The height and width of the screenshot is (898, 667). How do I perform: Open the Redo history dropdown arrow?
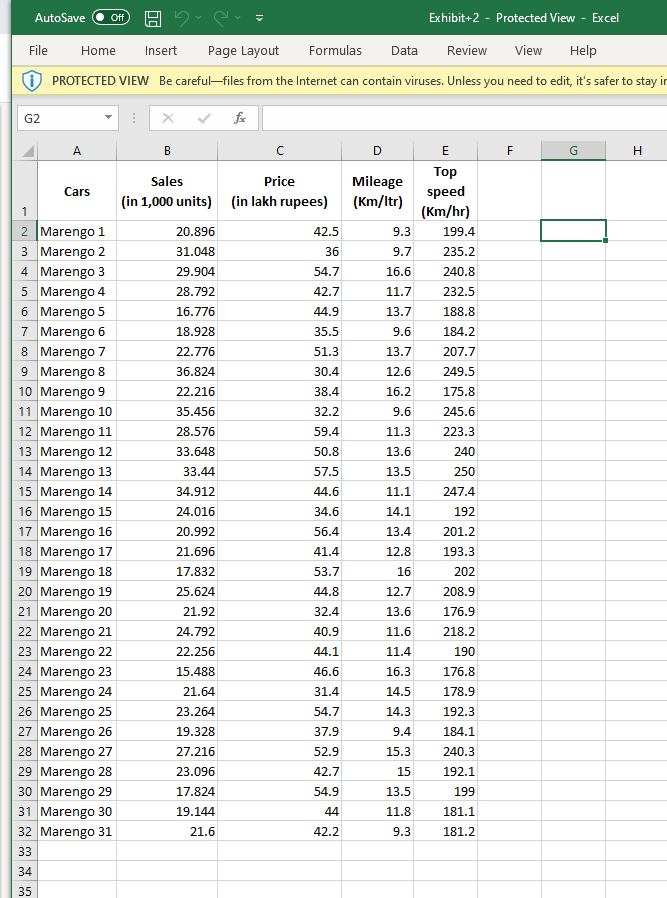(238, 18)
